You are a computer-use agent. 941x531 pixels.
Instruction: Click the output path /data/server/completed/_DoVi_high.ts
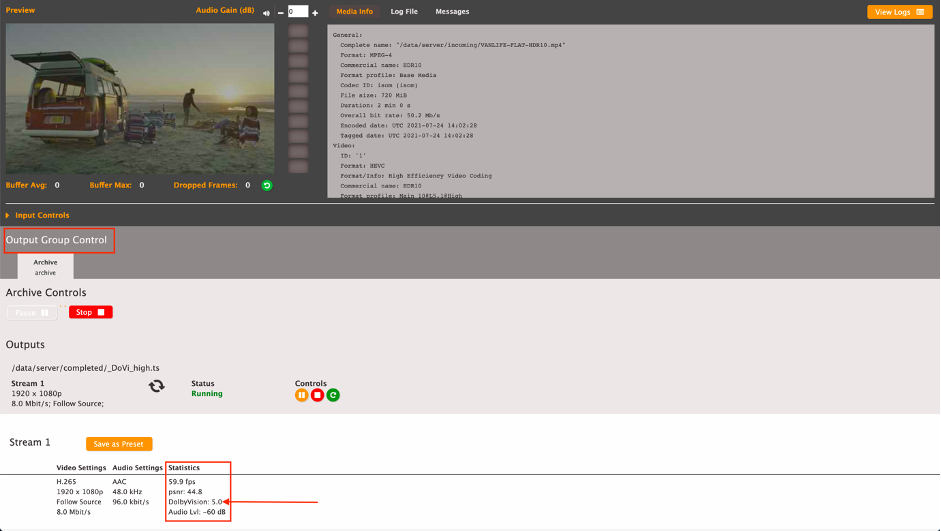pos(86,368)
